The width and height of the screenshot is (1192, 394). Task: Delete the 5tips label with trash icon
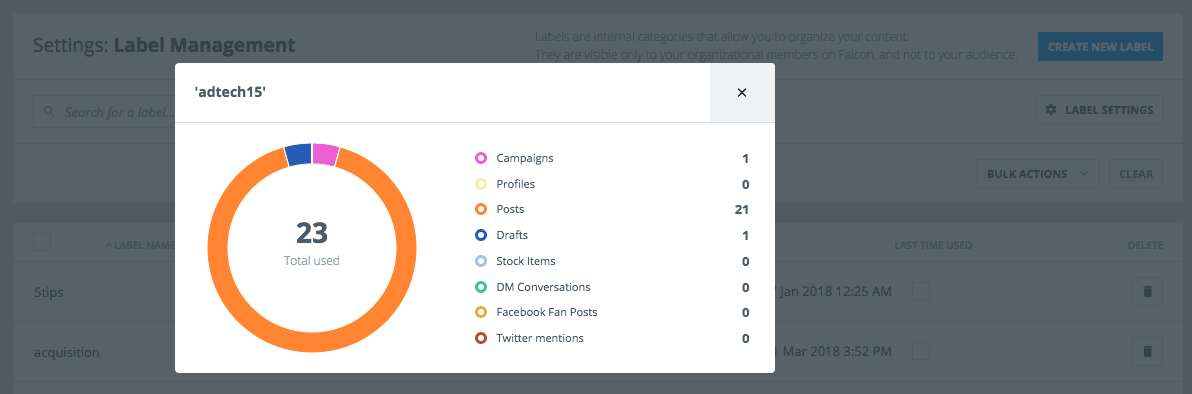tap(1147, 291)
